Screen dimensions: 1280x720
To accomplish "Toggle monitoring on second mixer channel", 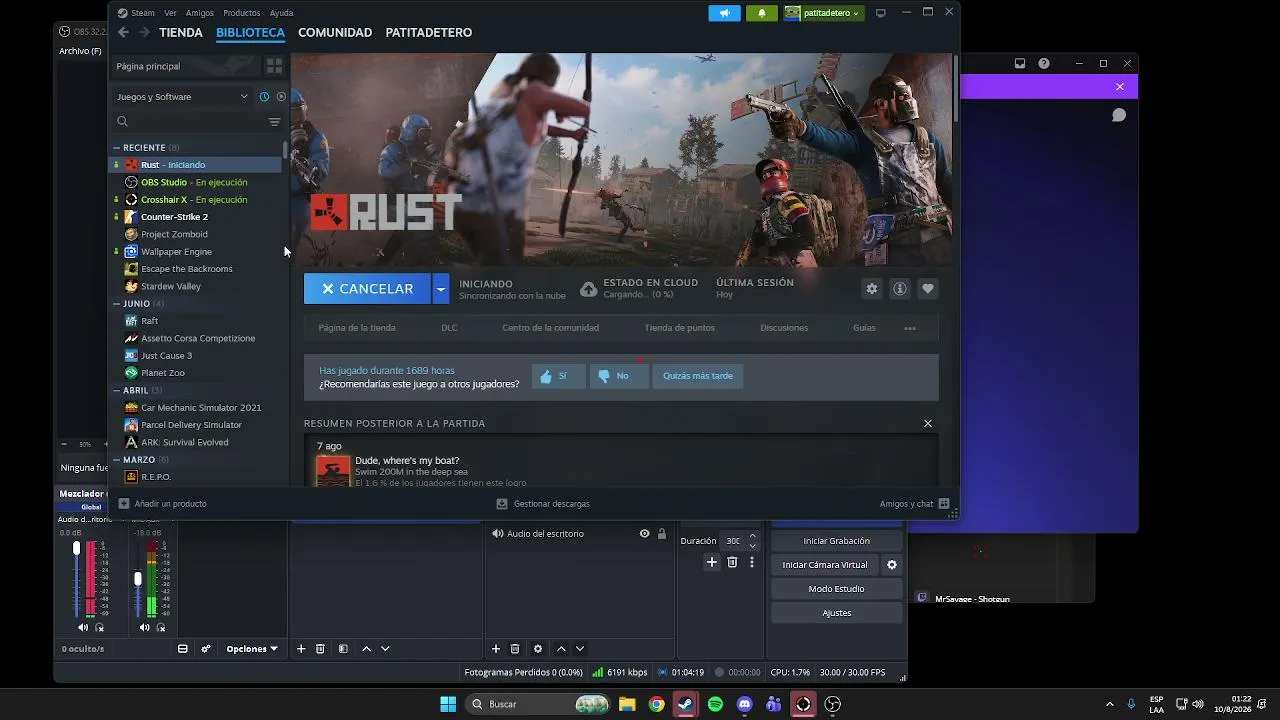I will click(161, 628).
